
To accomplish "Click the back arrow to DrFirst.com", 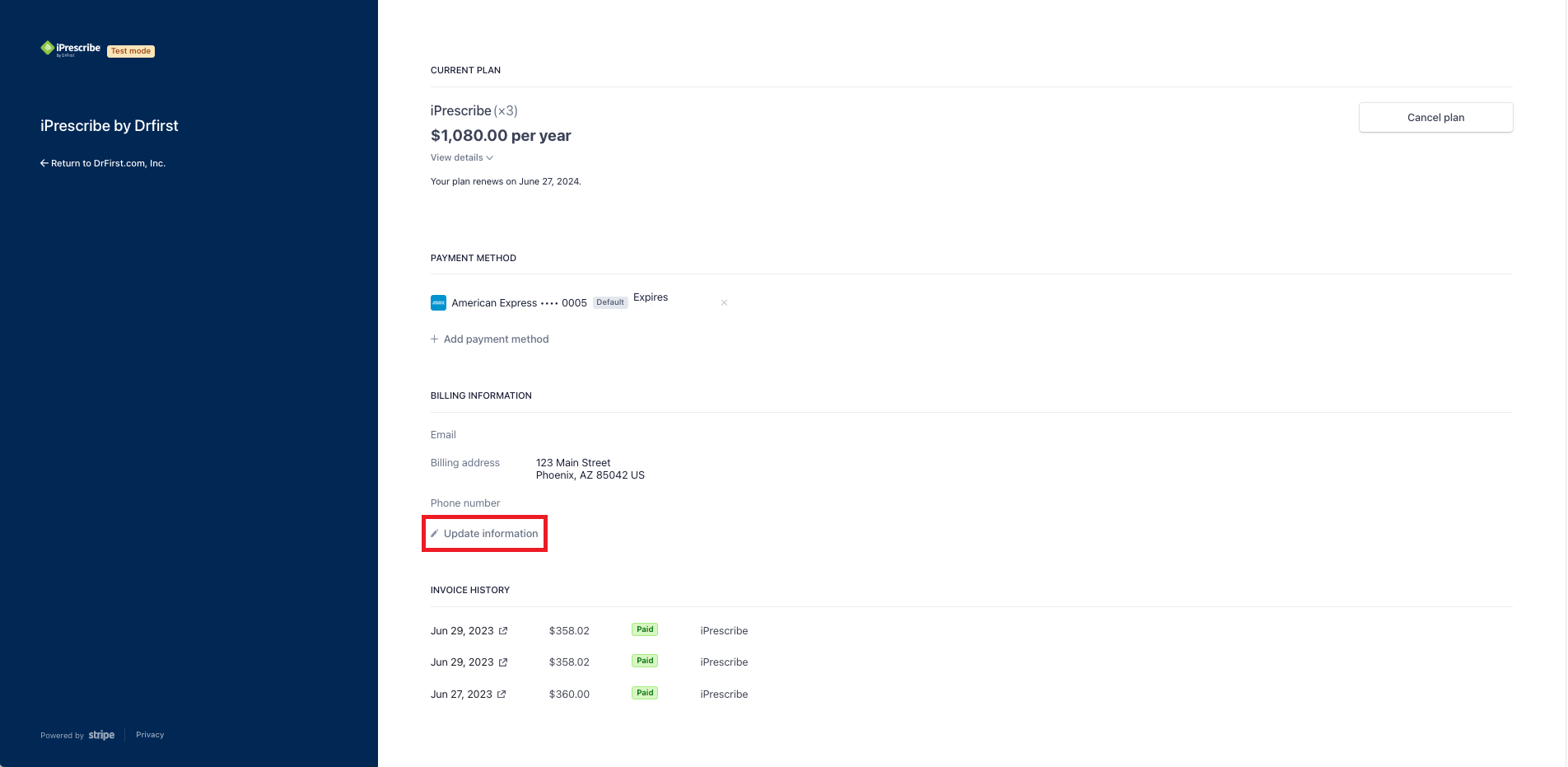I will point(44,163).
